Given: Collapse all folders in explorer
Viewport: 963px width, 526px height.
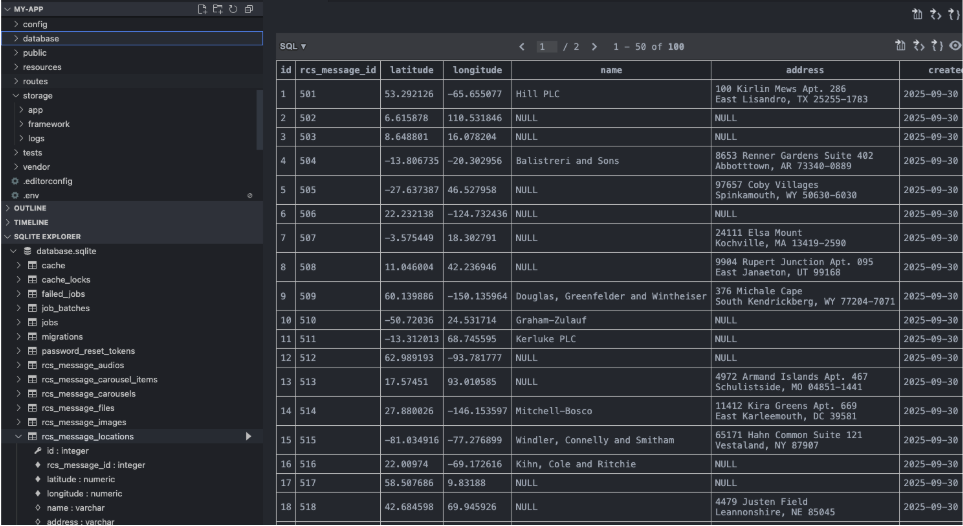Looking at the screenshot, I should pos(249,9).
